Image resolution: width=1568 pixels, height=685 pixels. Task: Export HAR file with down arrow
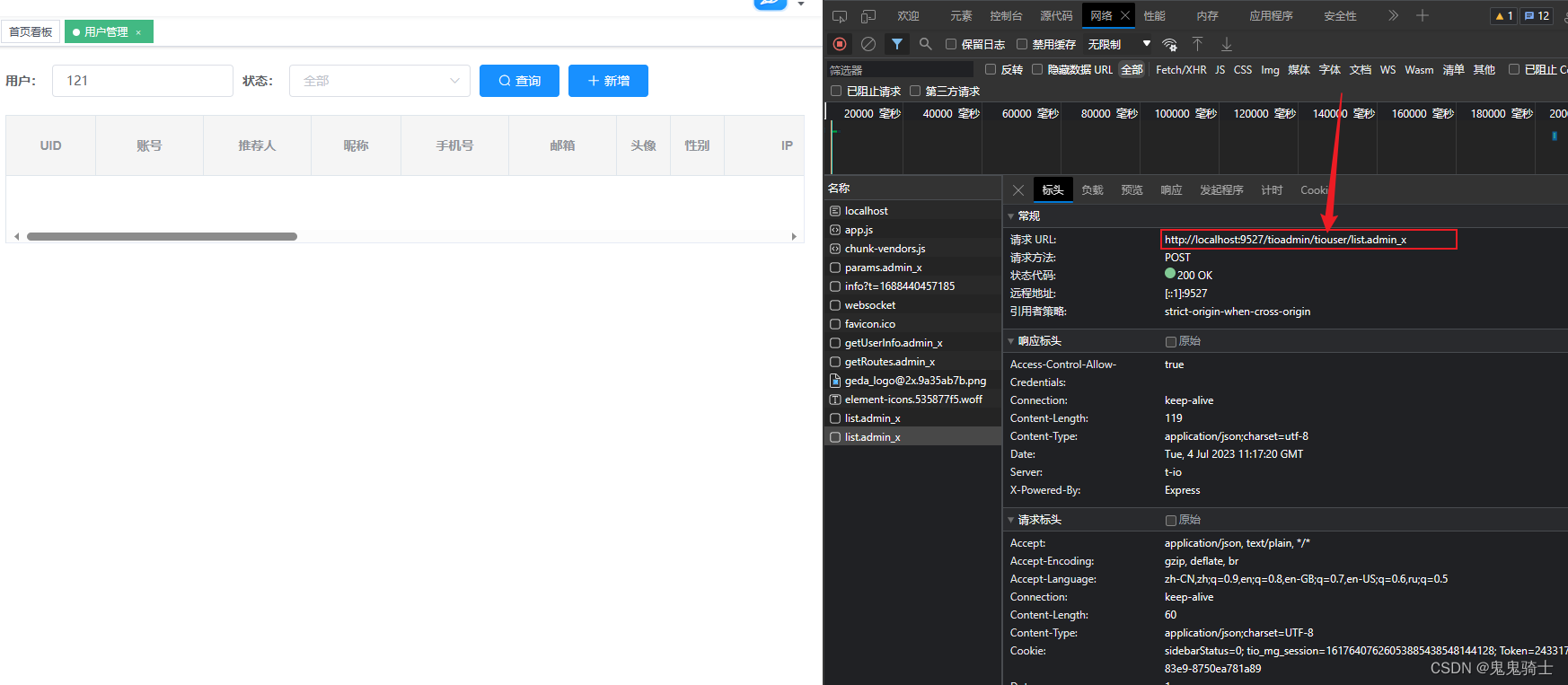[x=1227, y=44]
